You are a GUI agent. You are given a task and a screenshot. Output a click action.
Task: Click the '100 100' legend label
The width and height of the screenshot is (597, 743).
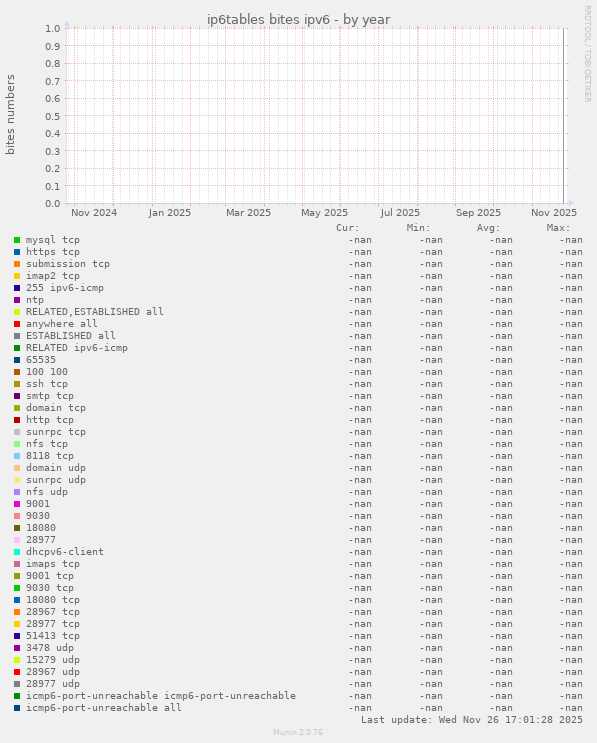47,372
